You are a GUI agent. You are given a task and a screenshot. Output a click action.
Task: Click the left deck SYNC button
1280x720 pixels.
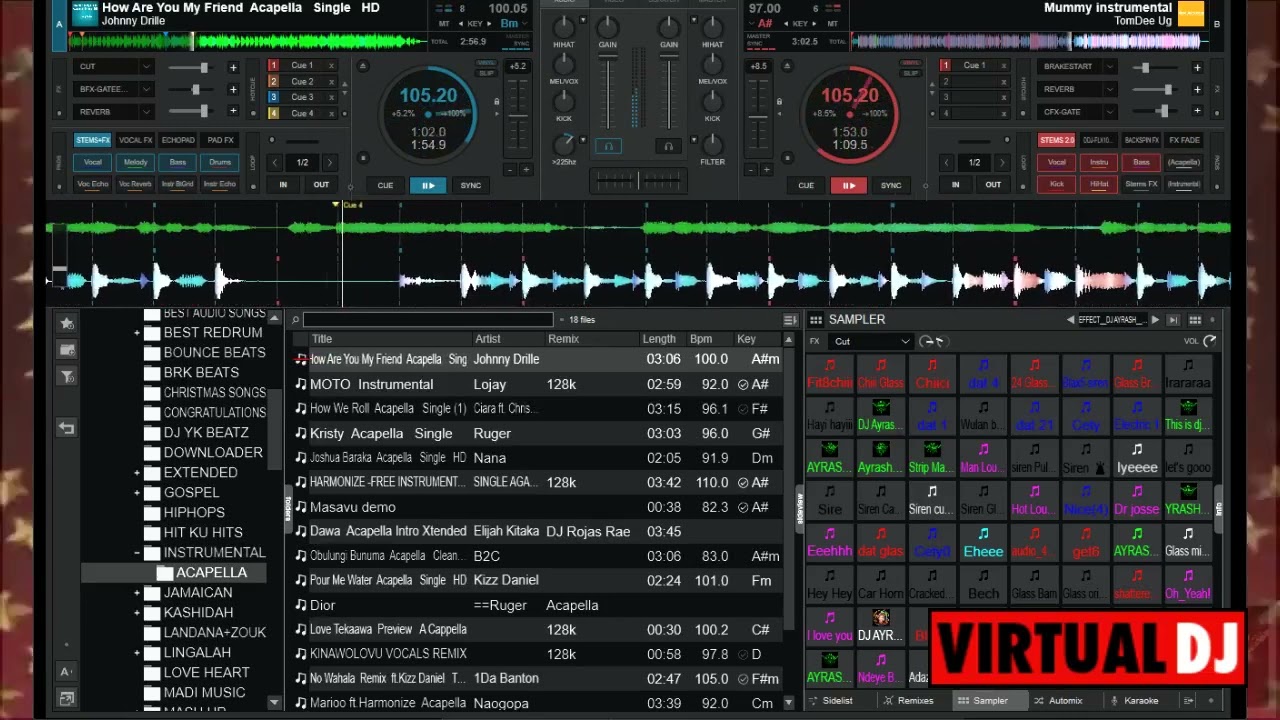(470, 185)
